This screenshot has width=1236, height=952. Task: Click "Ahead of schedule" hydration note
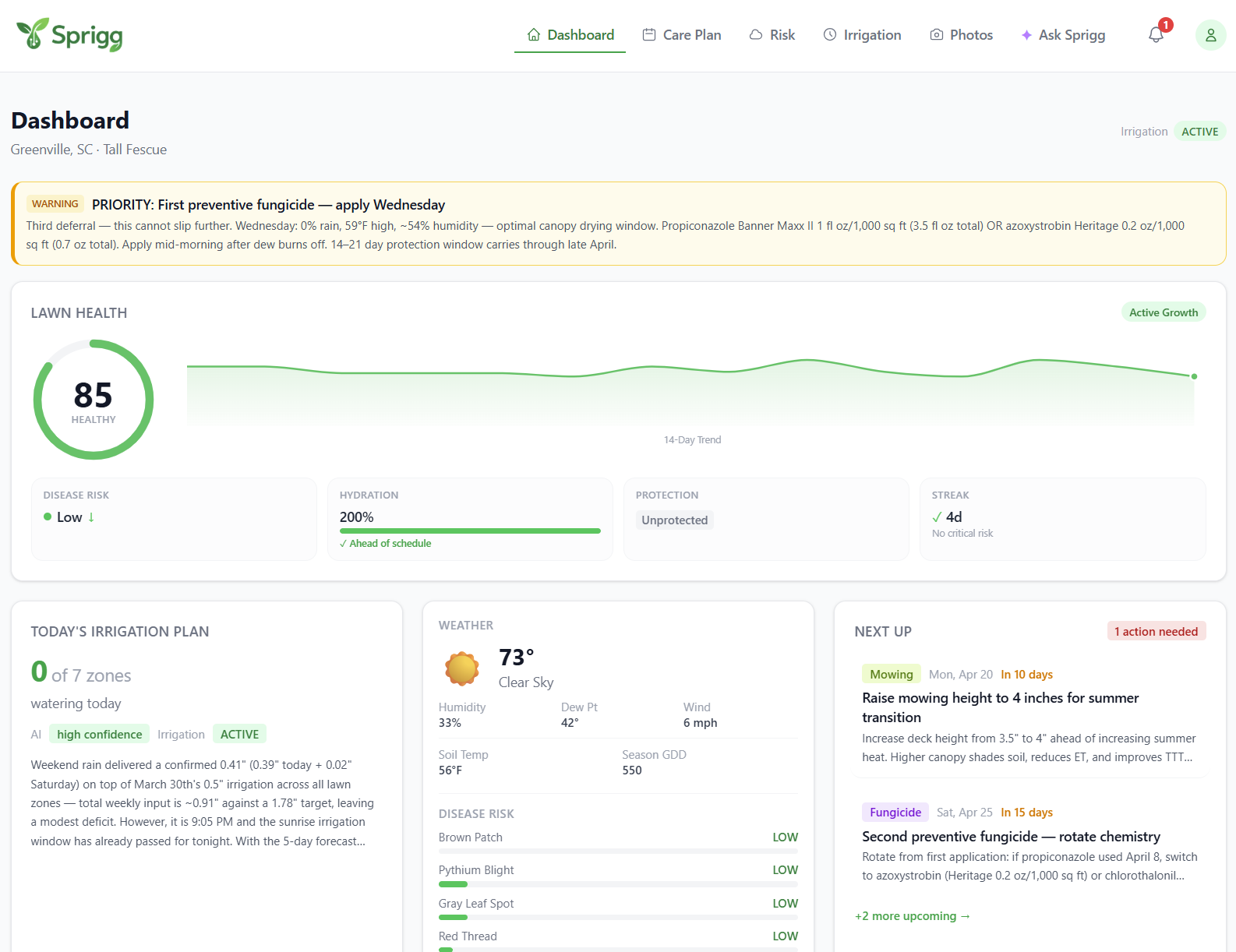(x=385, y=544)
